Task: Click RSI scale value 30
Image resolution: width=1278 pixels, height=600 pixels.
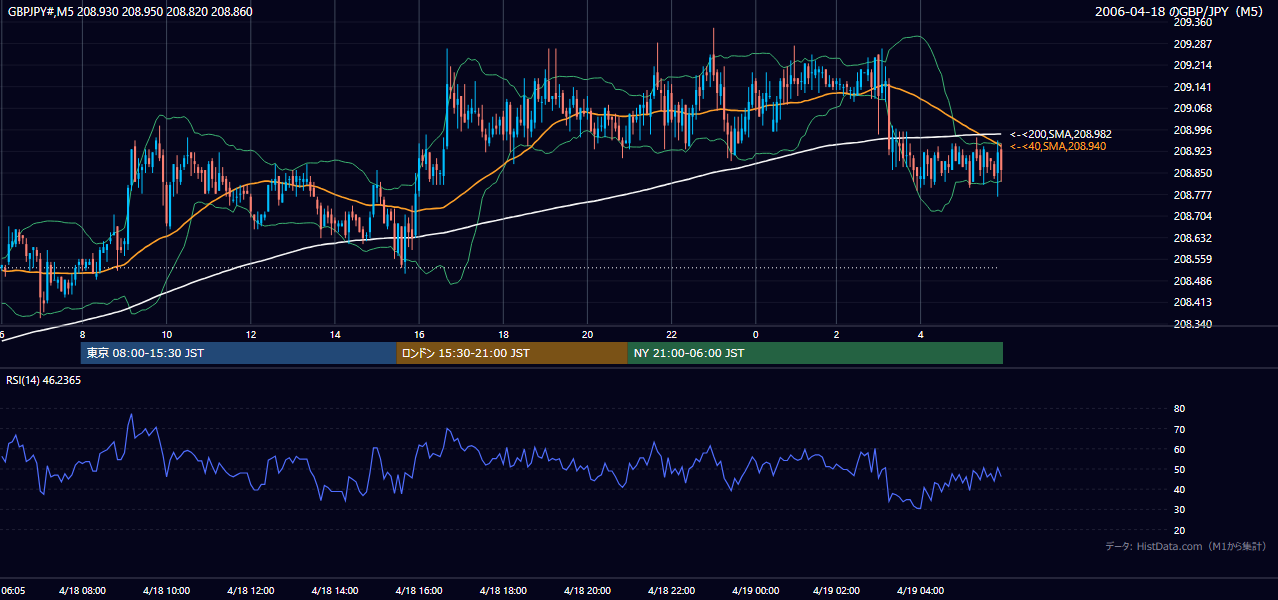Action: 1179,510
